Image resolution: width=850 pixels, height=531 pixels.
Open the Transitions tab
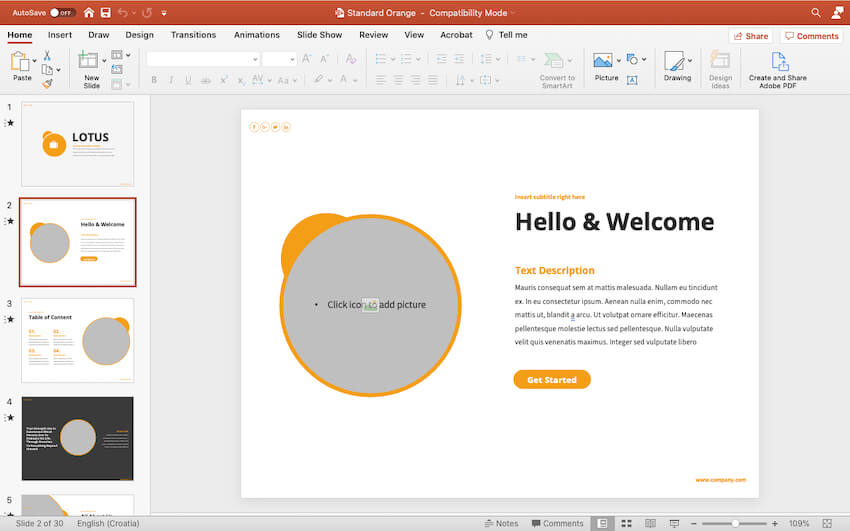coord(193,35)
